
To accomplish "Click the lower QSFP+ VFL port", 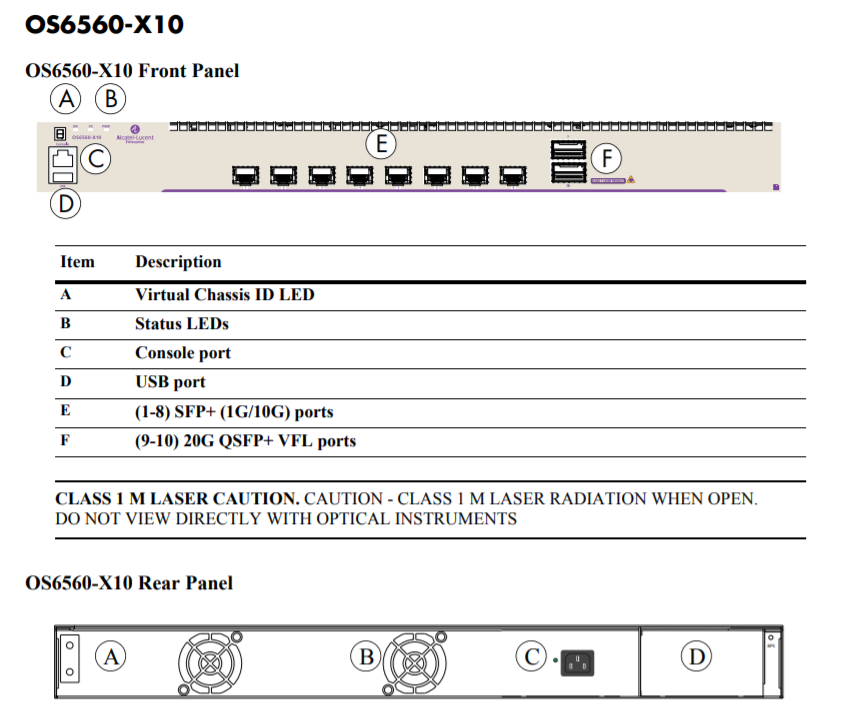I will [569, 173].
